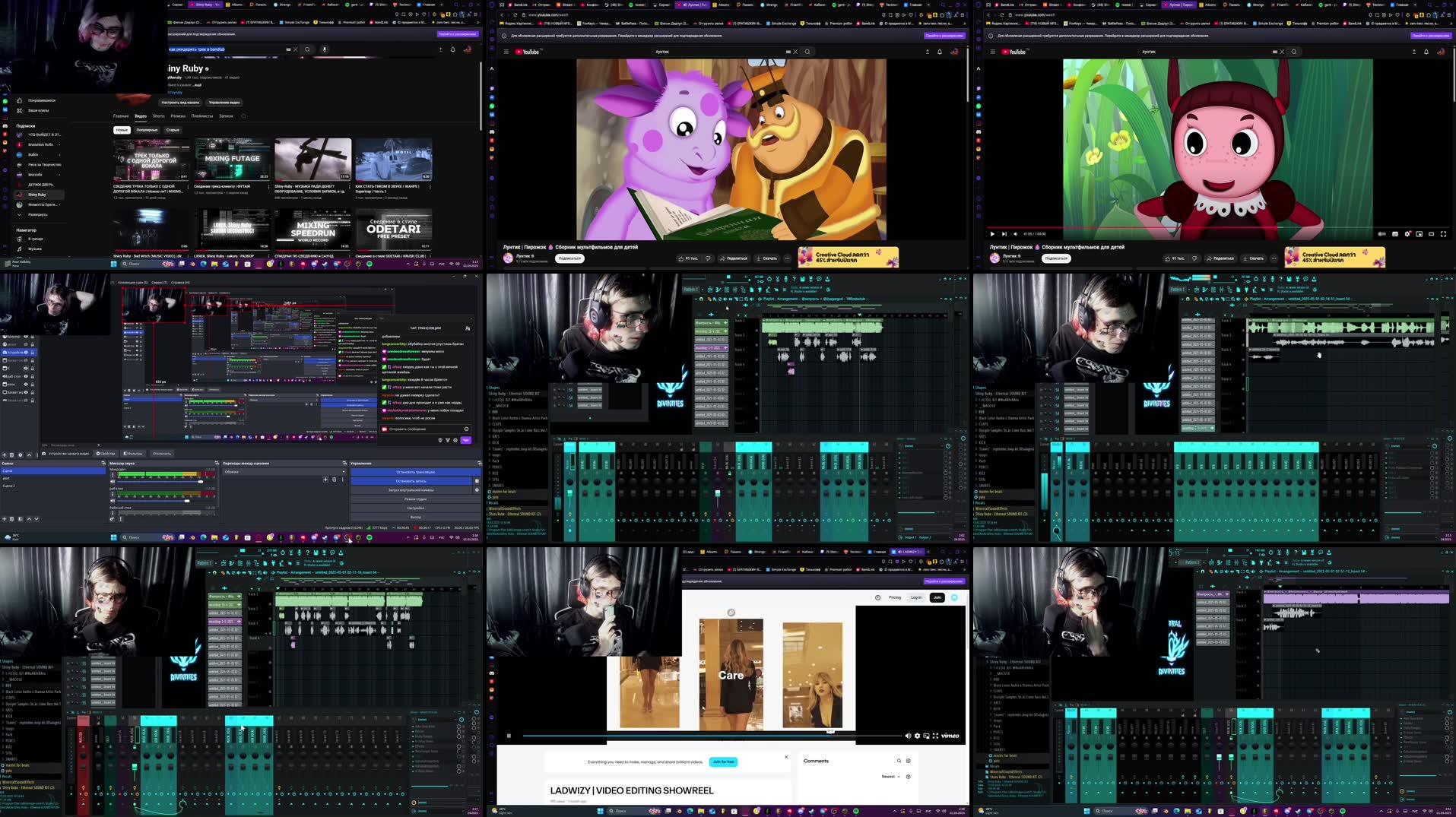Click Скачать in the Лунтик book-reading frame

pos(768,258)
